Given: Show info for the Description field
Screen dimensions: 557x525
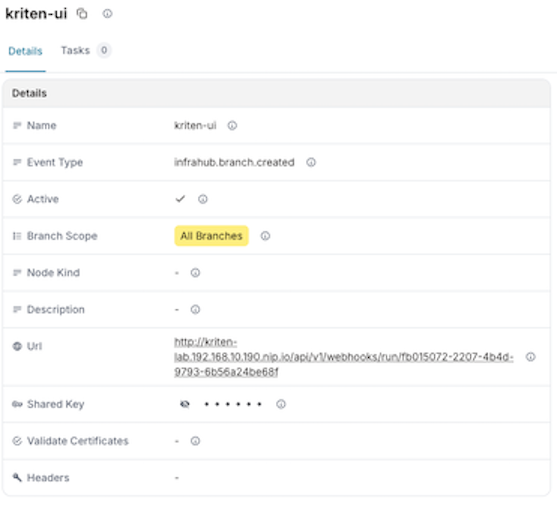Looking at the screenshot, I should (195, 309).
